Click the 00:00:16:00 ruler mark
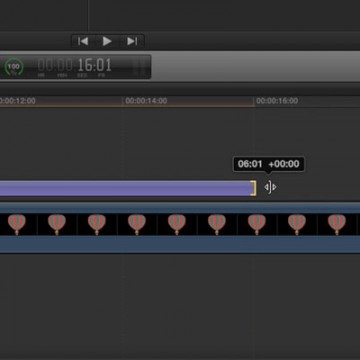The image size is (360, 360). click(277, 101)
